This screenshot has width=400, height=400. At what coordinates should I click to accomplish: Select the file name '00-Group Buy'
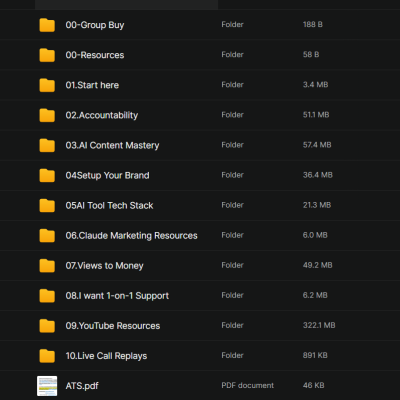pos(95,25)
